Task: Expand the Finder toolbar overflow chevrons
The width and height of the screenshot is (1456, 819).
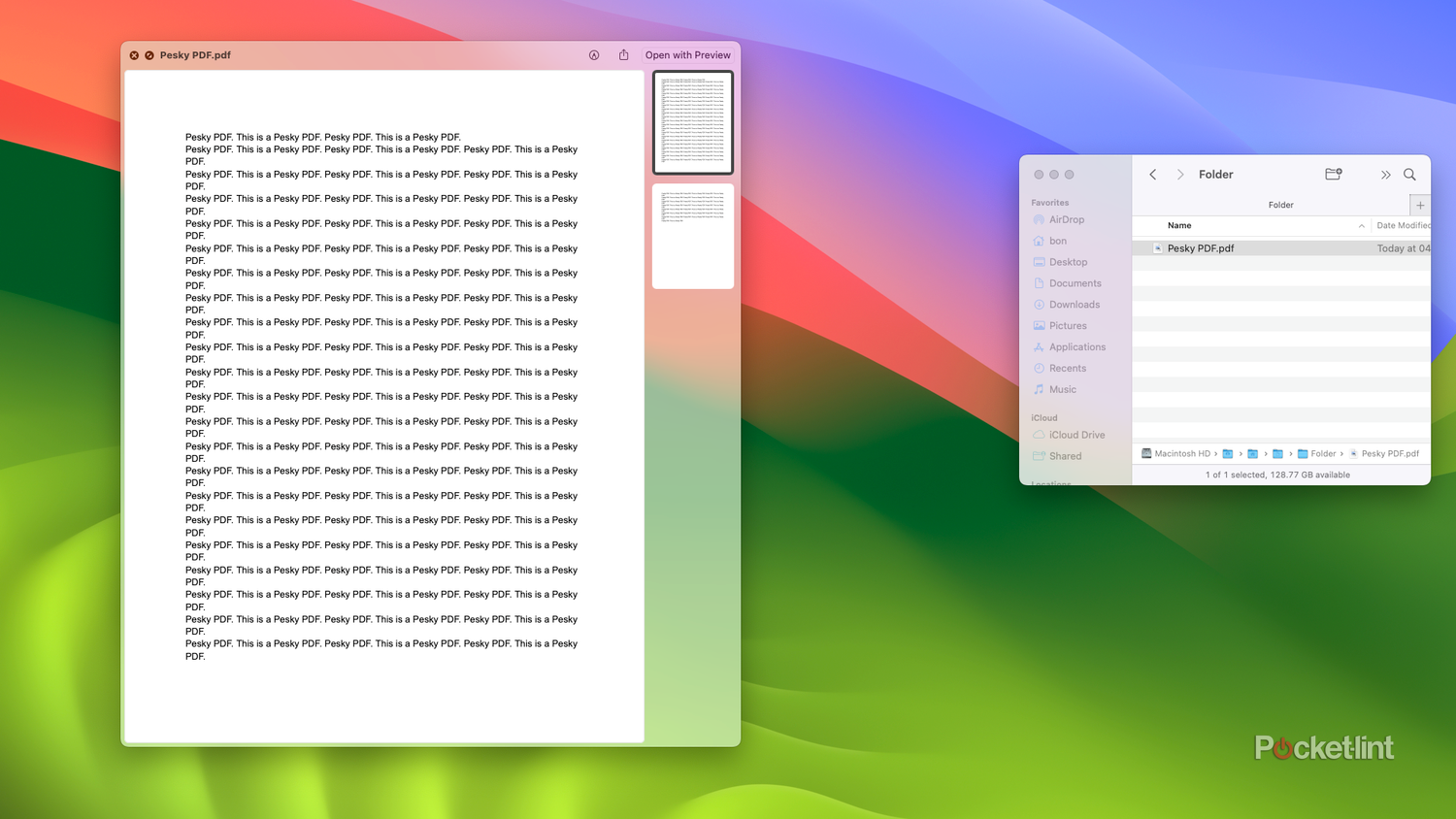Action: tap(1386, 175)
